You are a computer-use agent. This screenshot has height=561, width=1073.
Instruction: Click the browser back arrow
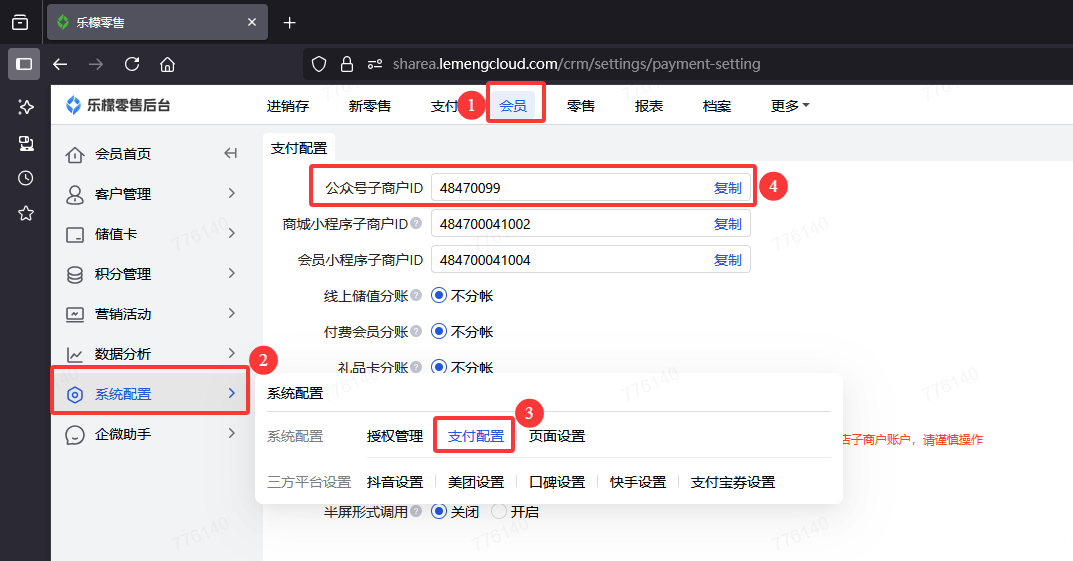[x=60, y=64]
